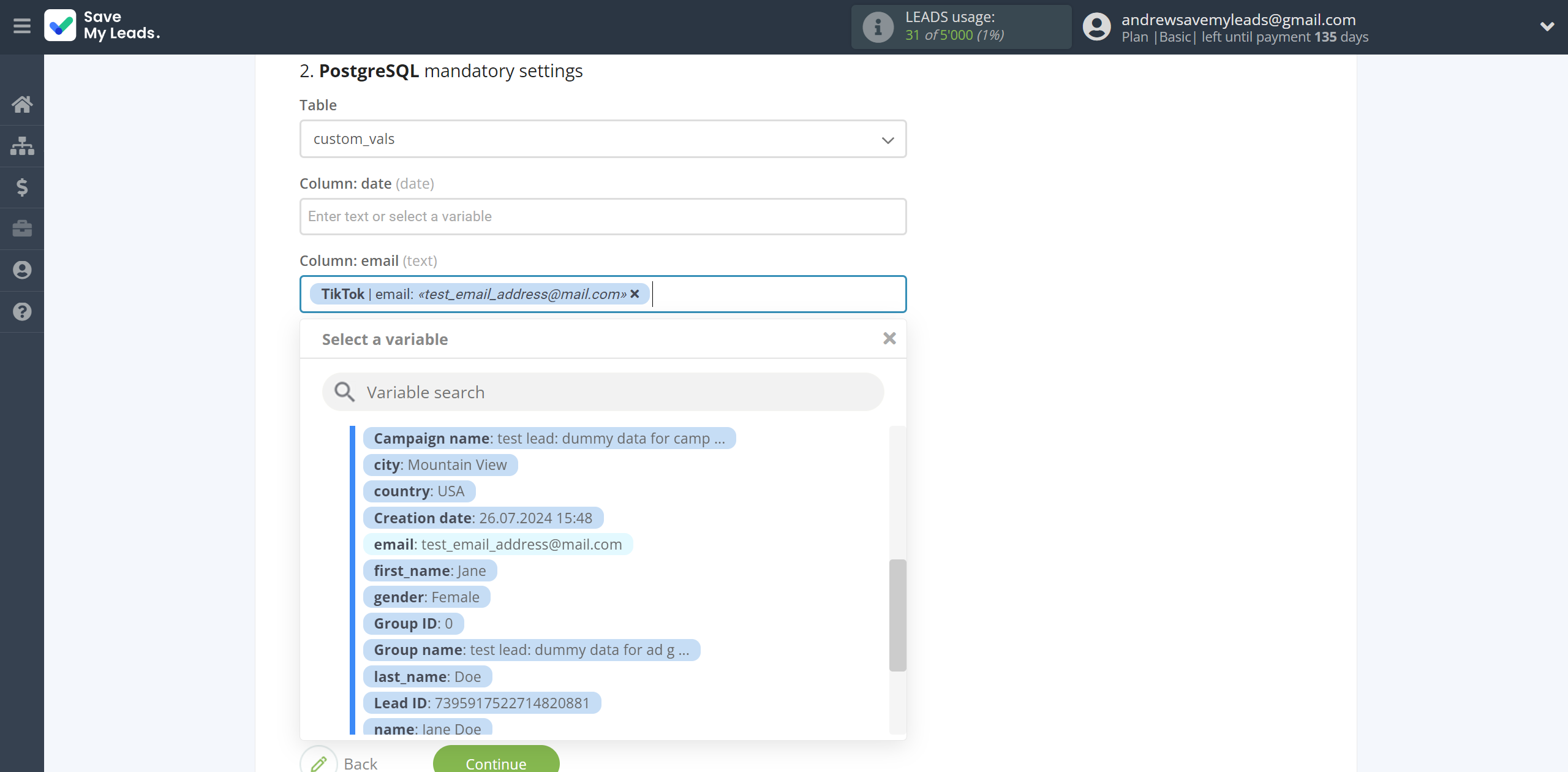Click the Variable search box

(x=603, y=392)
